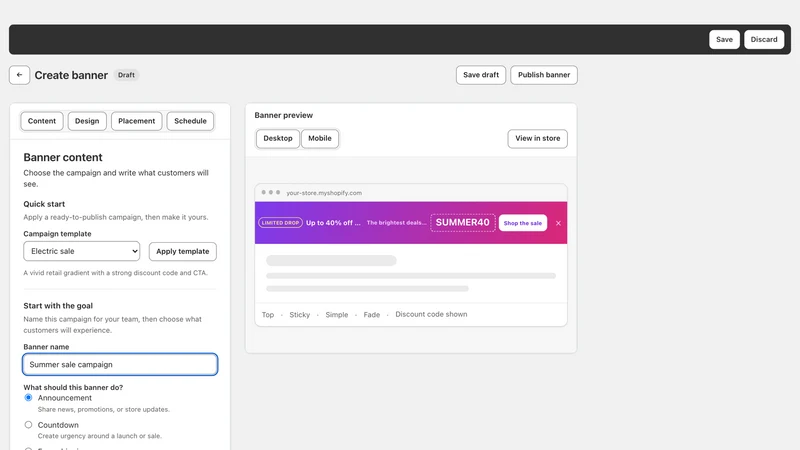Dismiss the preview banner with the X icon
Screen dimensions: 800x450
coord(558,223)
